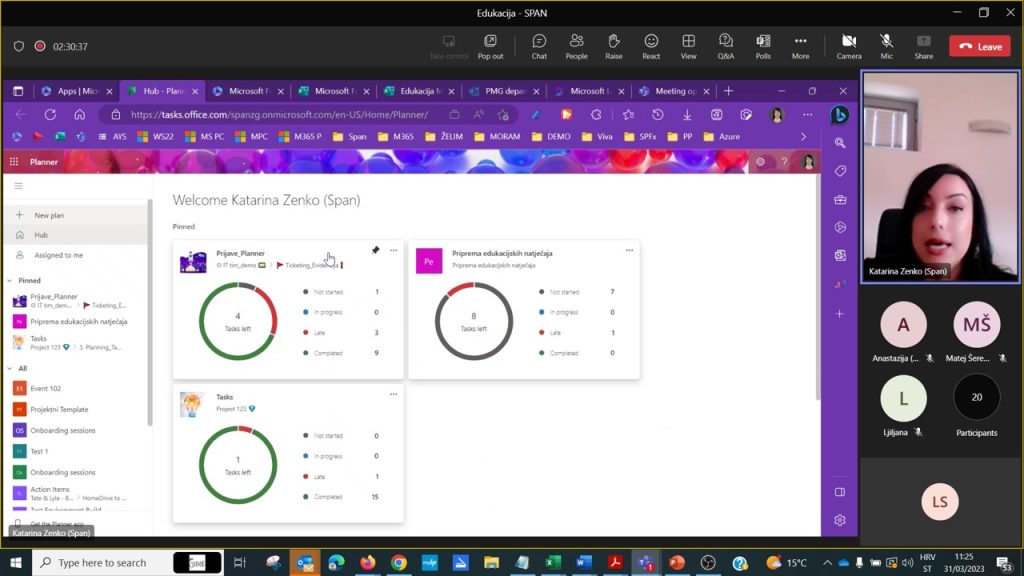The image size is (1024, 576).
Task: Switch to the Edukacija browser tab
Action: click(419, 91)
